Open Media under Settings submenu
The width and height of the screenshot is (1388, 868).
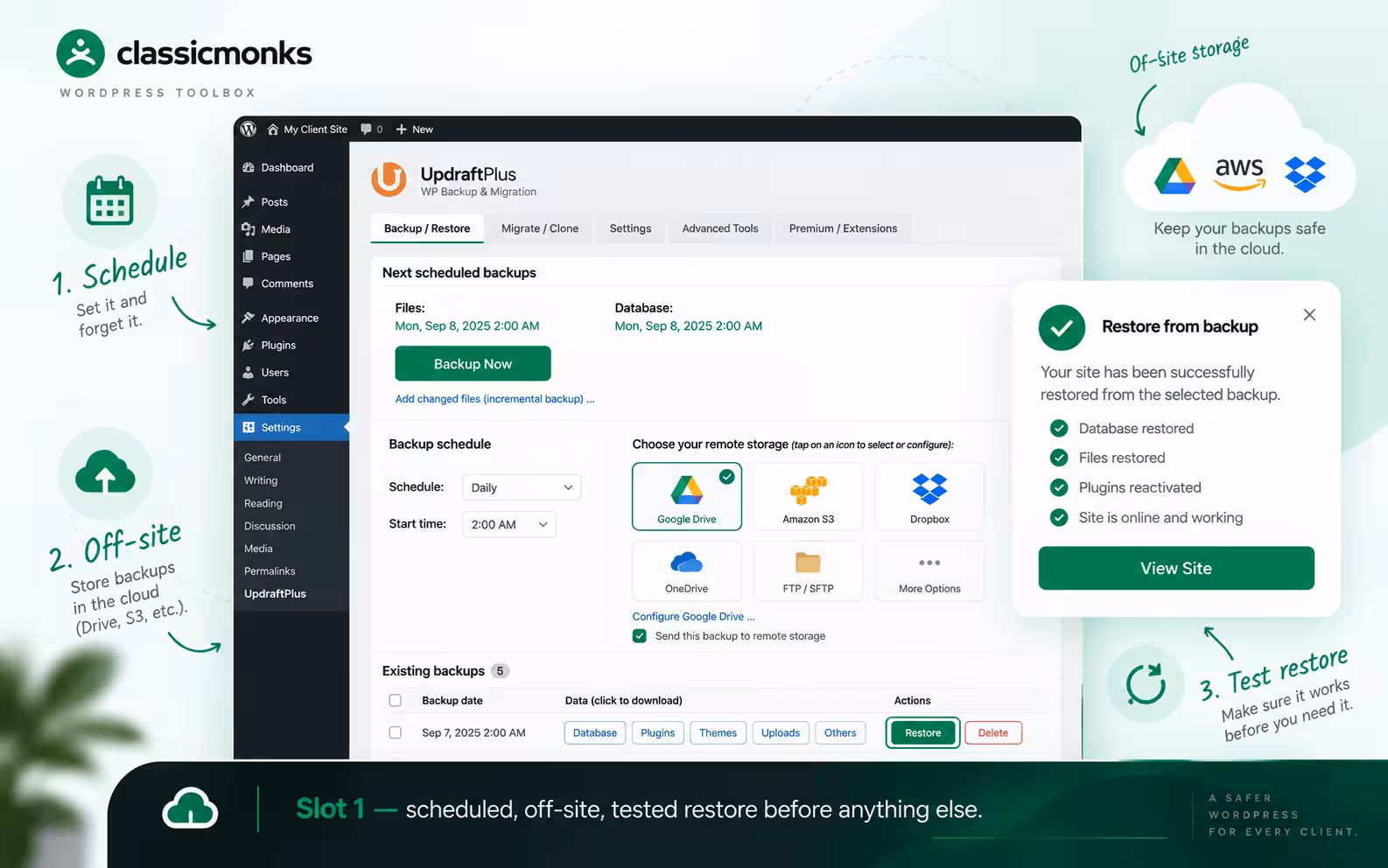[258, 549]
